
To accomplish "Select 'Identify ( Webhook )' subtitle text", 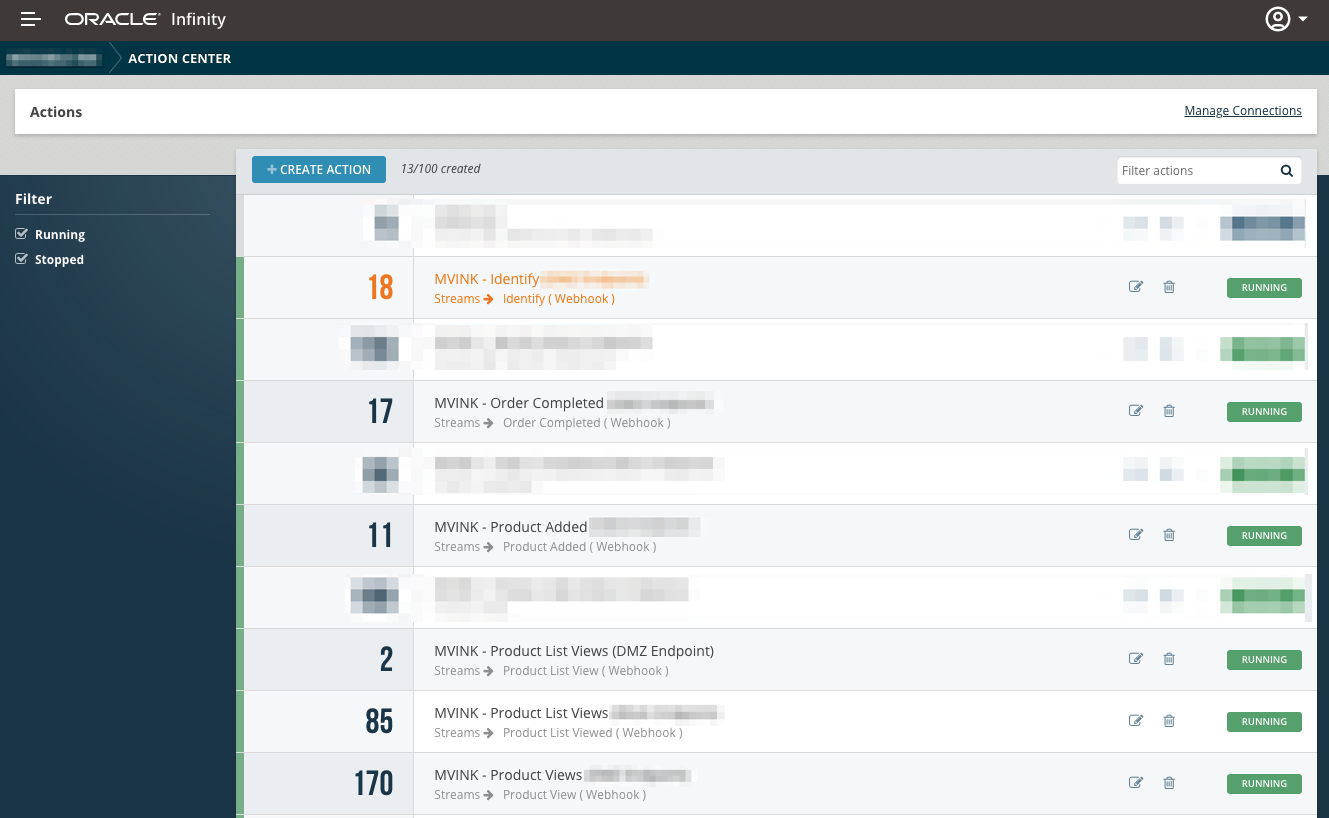I will (559, 299).
